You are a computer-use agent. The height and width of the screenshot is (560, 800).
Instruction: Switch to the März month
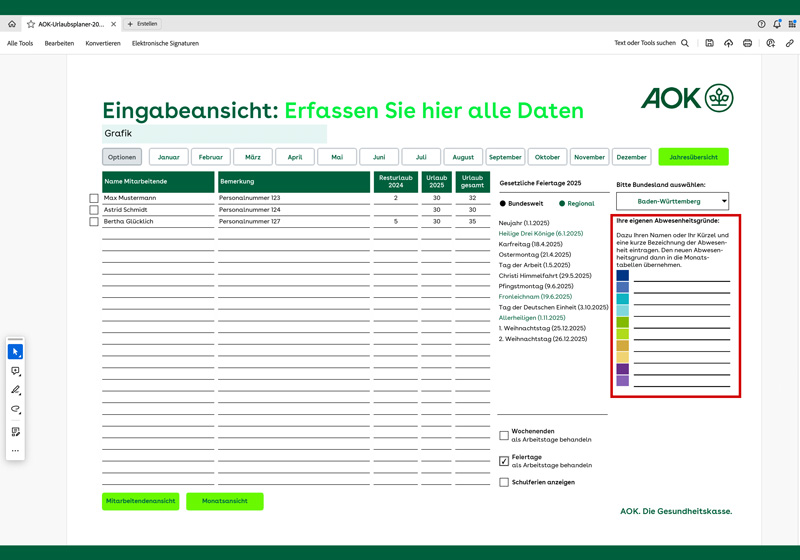tap(253, 157)
